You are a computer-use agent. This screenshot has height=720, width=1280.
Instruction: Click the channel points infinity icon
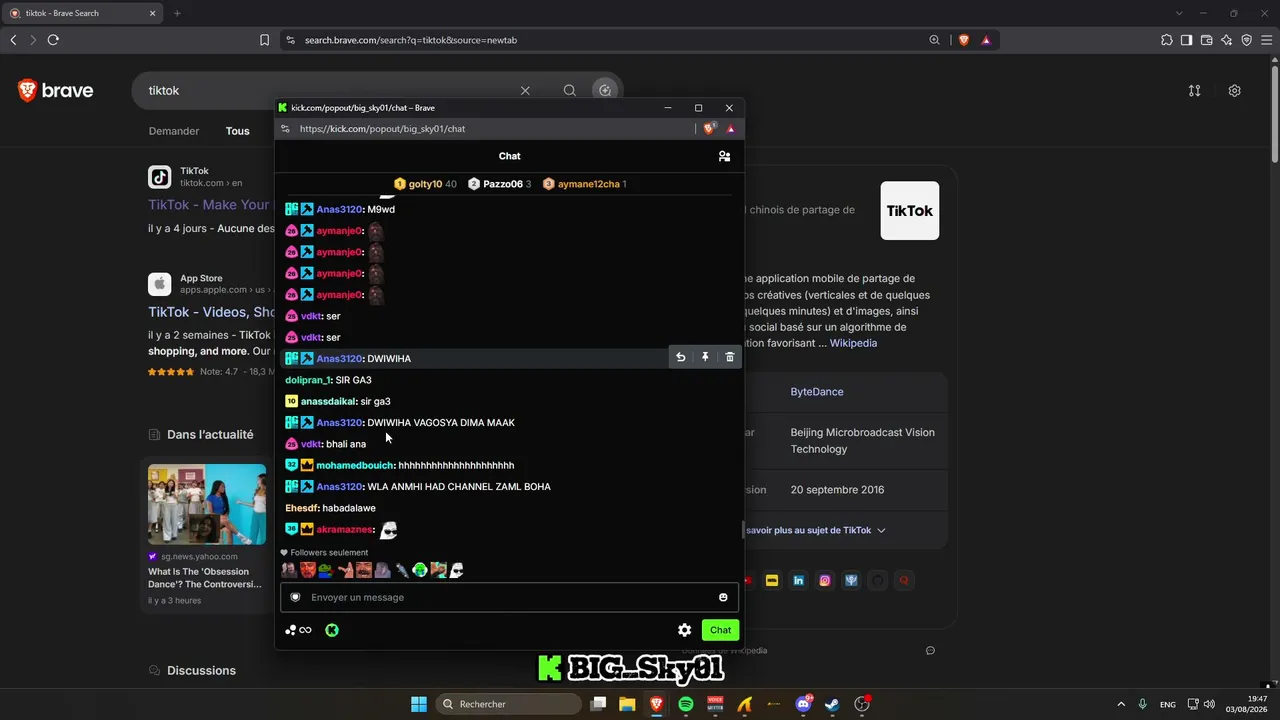298,630
